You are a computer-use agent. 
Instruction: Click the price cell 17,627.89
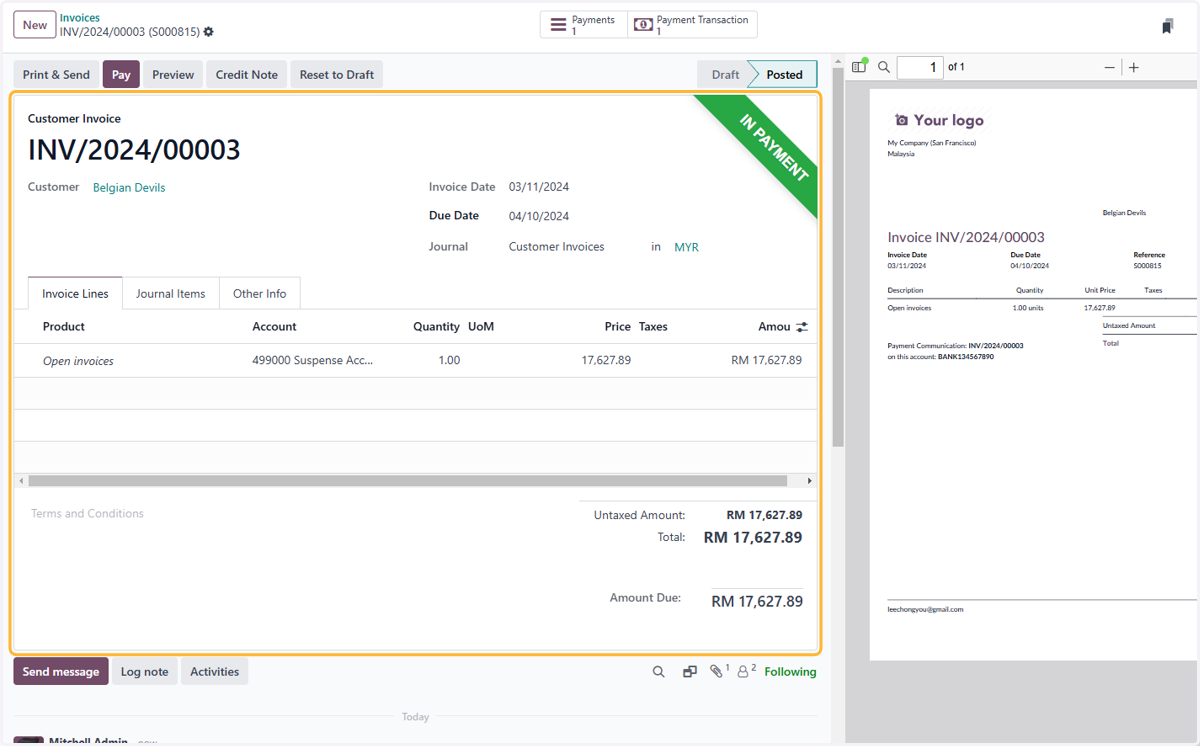coord(606,360)
